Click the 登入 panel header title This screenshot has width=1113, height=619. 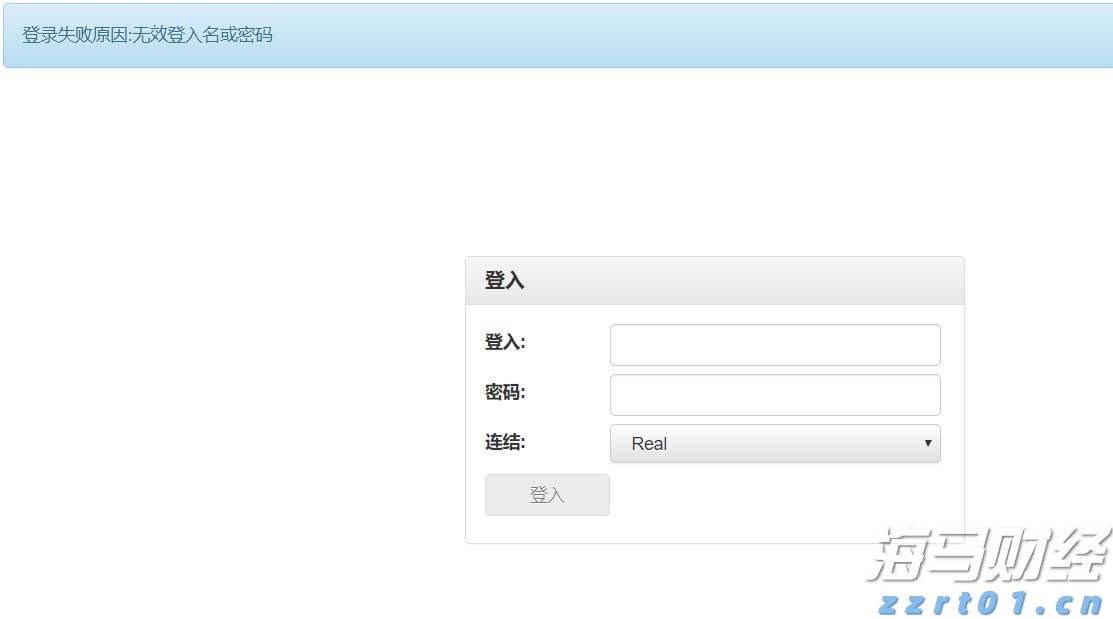tap(505, 281)
